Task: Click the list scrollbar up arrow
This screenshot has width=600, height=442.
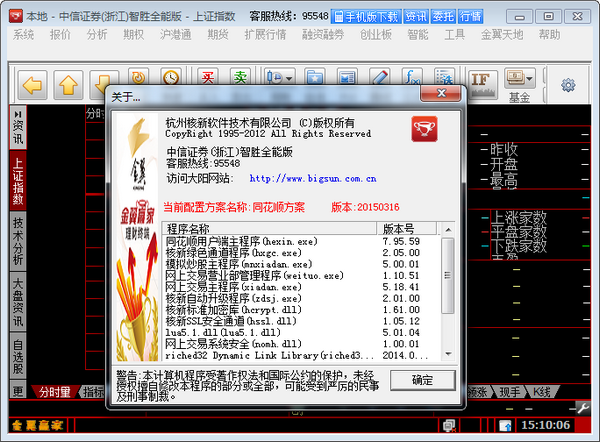Action: coord(448,230)
